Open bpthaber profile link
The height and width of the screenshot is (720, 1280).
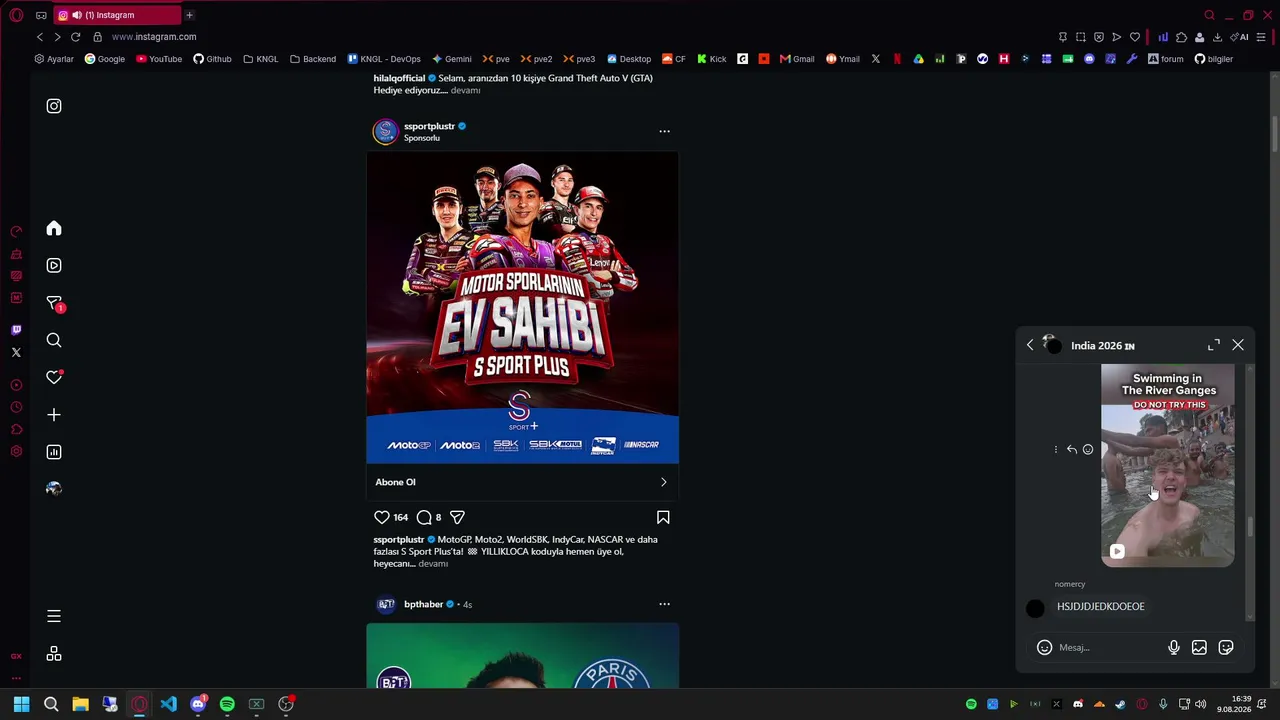coord(423,604)
